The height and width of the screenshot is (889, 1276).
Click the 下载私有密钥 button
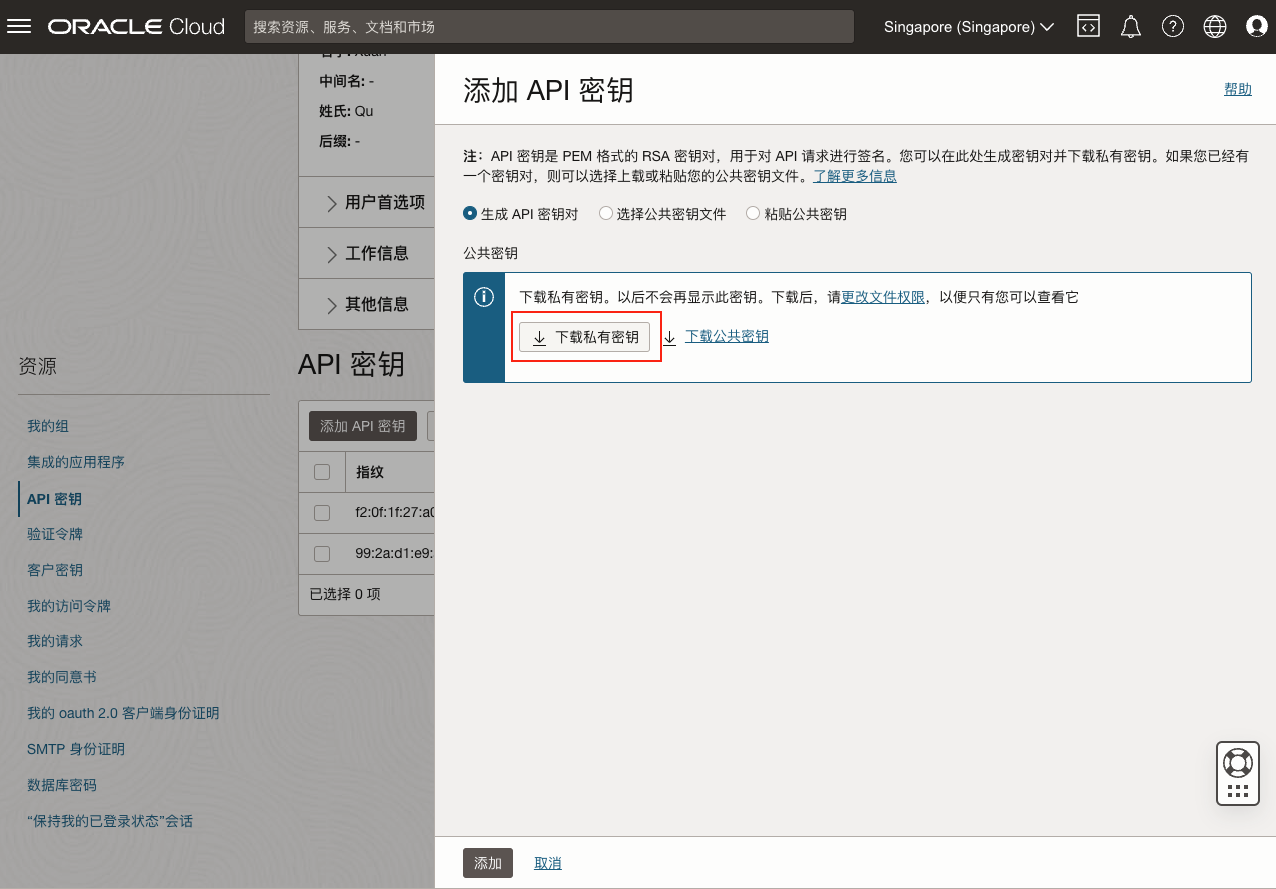(x=585, y=338)
